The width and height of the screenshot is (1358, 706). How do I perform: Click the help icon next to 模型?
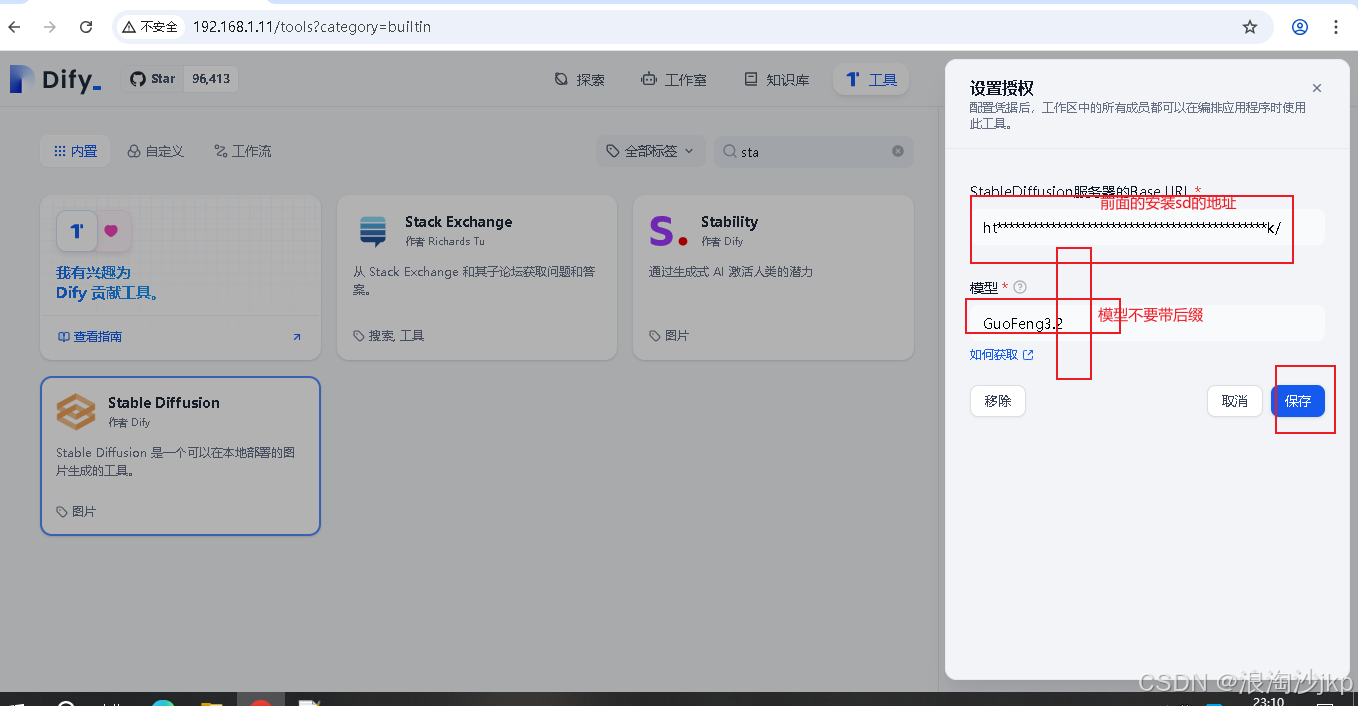tap(1020, 287)
